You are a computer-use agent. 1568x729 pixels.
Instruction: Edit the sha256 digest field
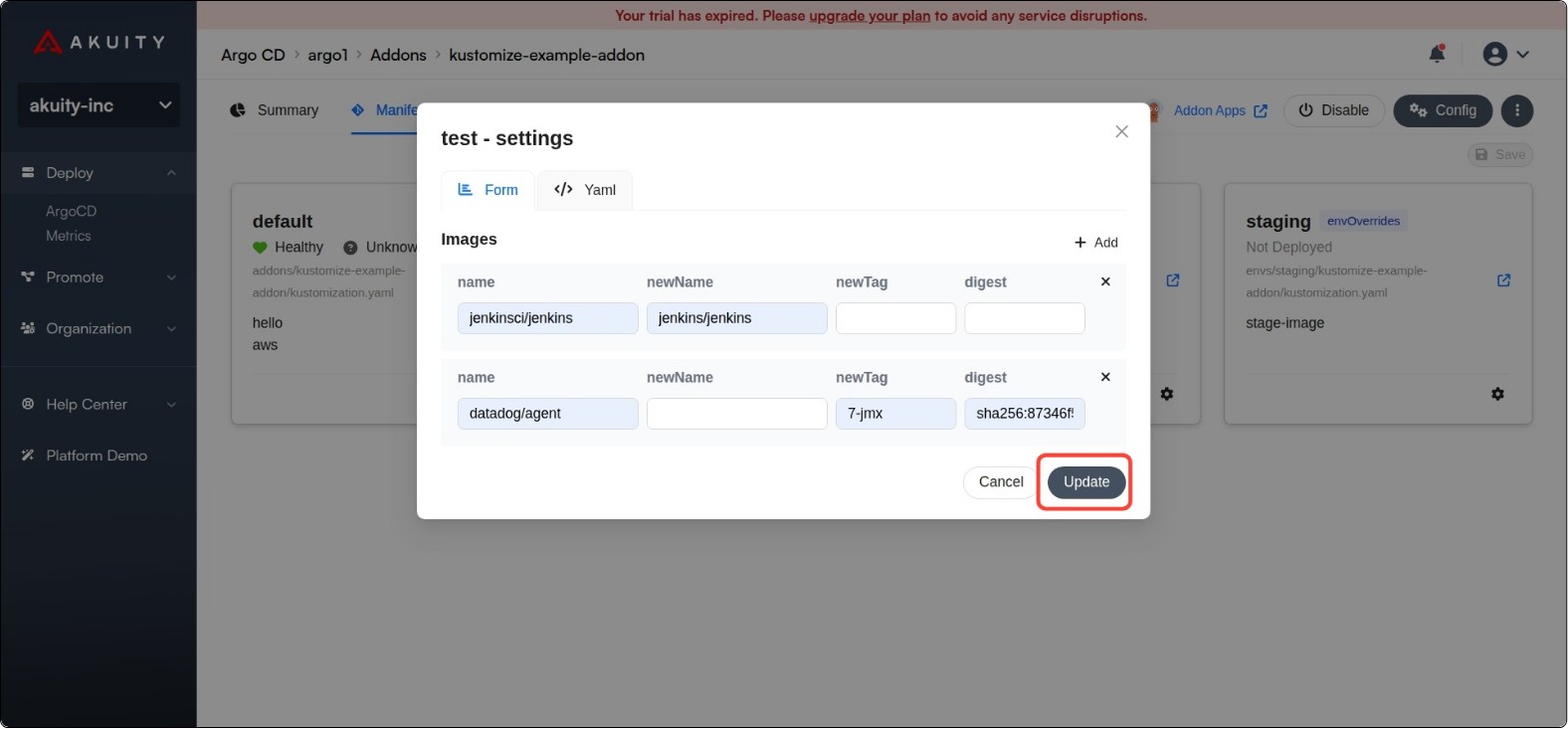(x=1025, y=414)
